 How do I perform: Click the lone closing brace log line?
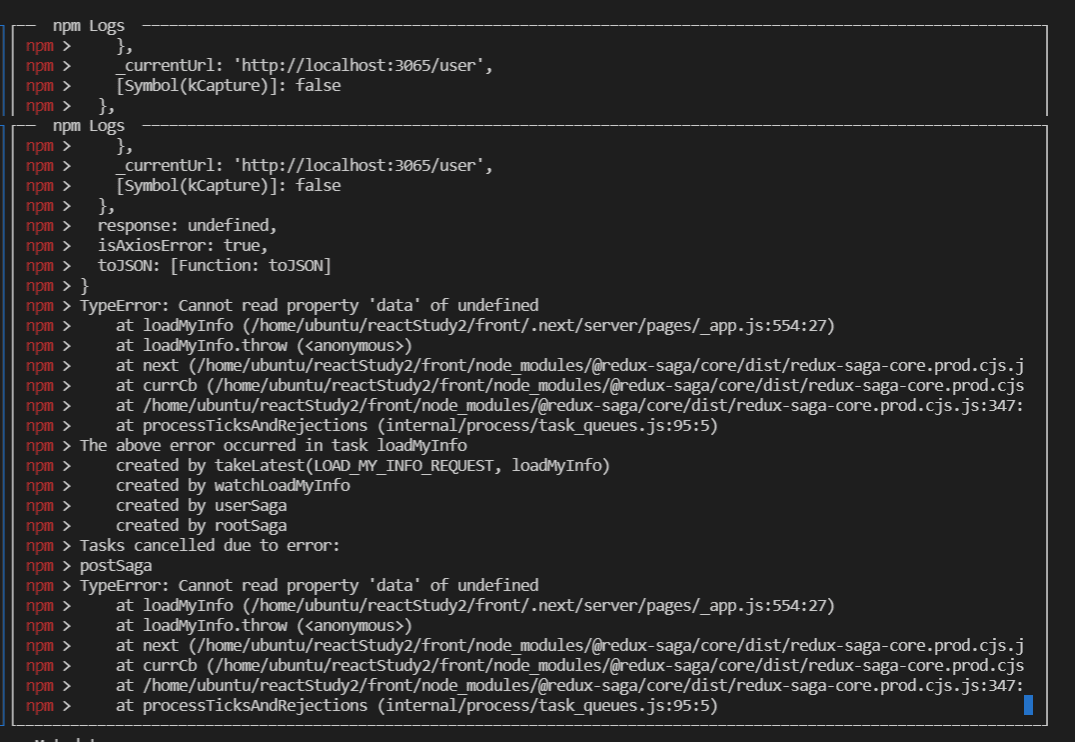coord(84,285)
